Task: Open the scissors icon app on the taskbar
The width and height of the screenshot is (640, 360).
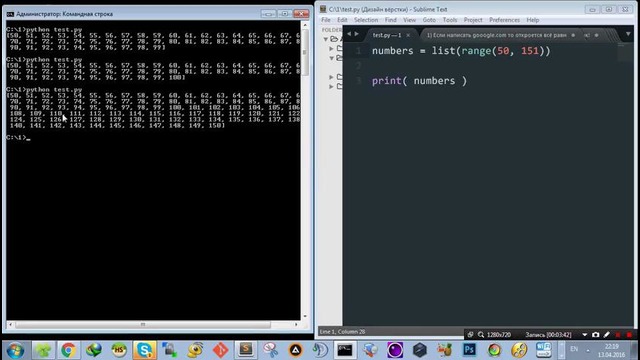Action: (270, 350)
